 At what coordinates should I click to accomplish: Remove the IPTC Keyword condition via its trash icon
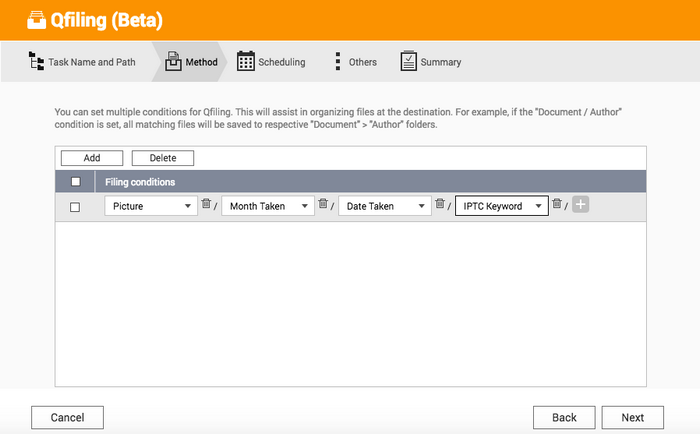click(x=556, y=204)
